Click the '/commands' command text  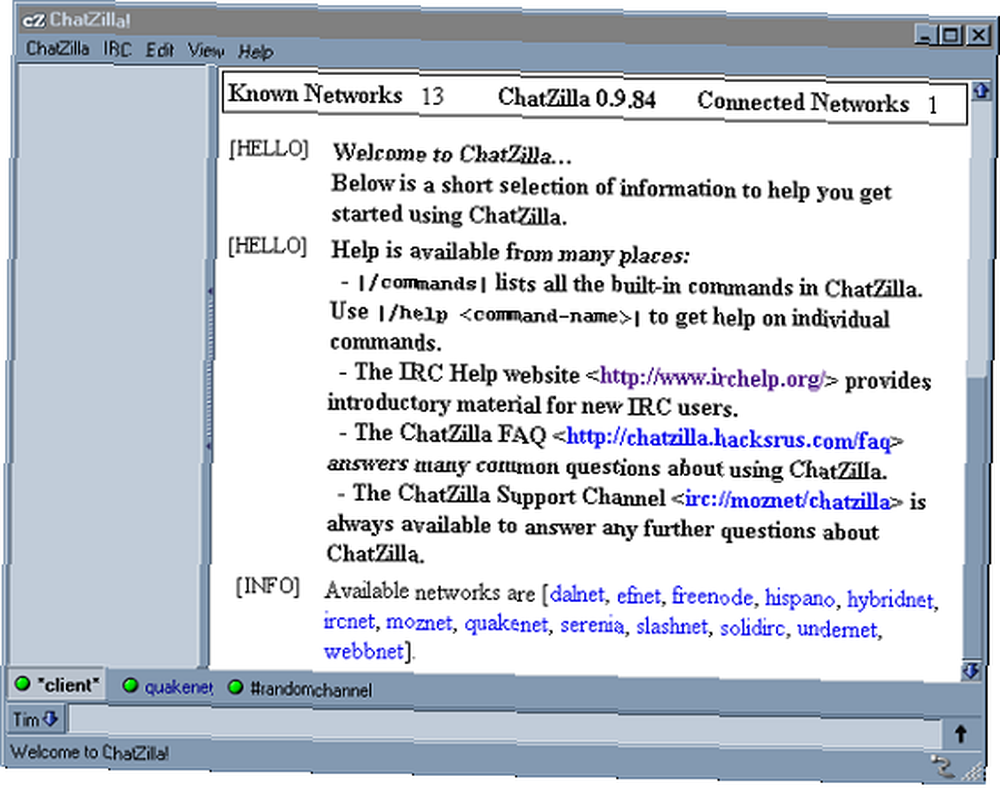pos(422,282)
